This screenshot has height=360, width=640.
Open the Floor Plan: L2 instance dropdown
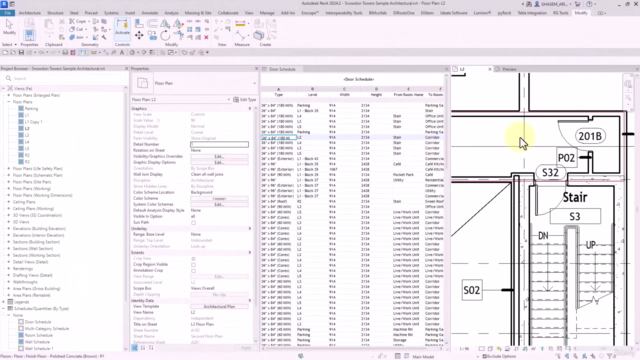pyautogui.click(x=229, y=100)
